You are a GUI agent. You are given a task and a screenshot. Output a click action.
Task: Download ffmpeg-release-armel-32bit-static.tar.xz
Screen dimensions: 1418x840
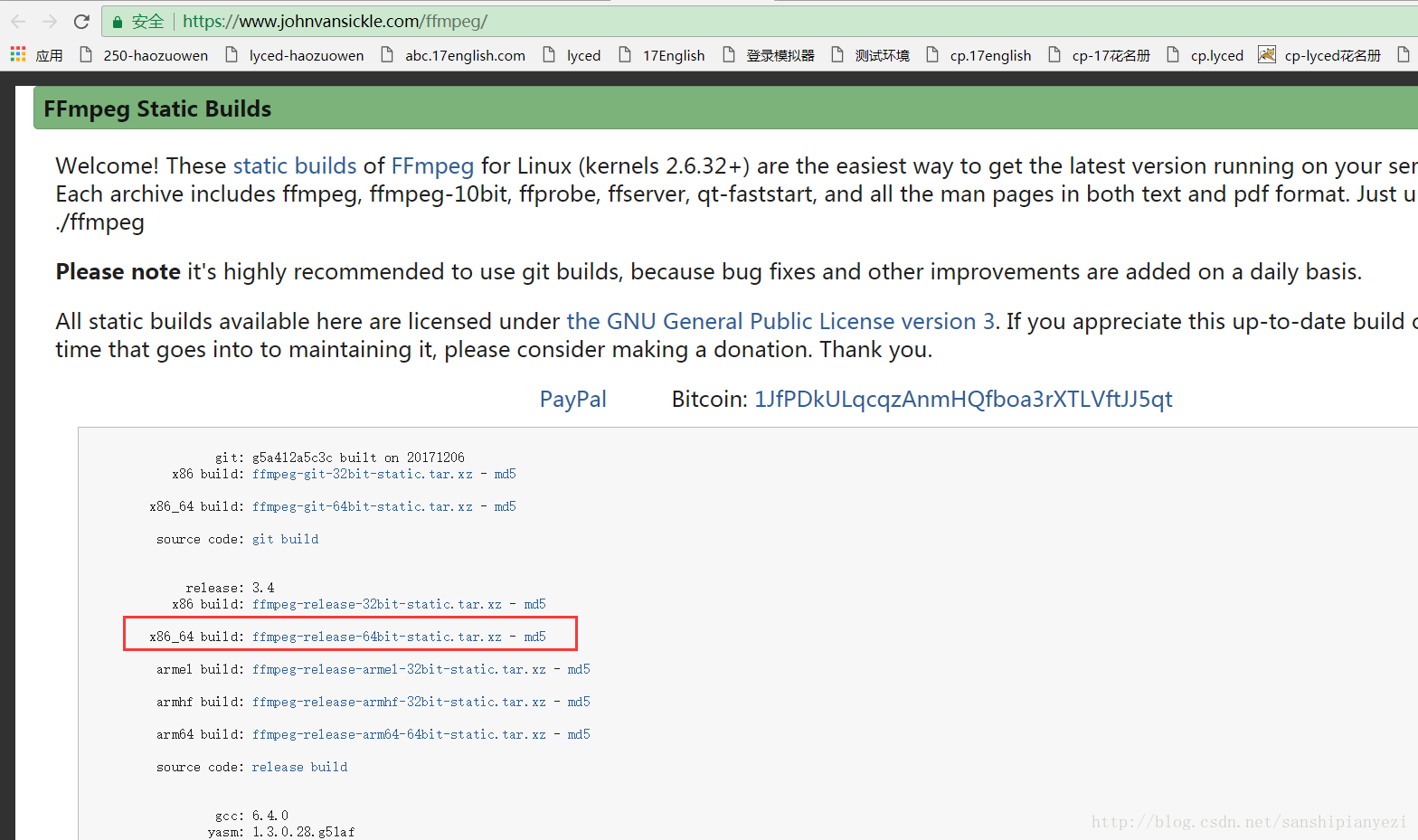399,669
